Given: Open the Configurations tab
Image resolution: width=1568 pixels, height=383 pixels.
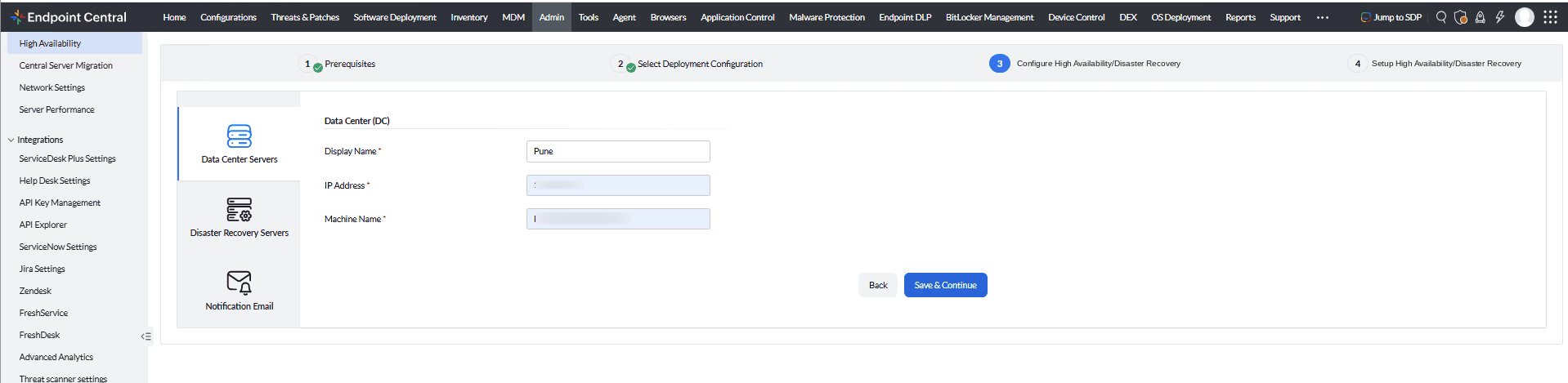Looking at the screenshot, I should click(228, 17).
